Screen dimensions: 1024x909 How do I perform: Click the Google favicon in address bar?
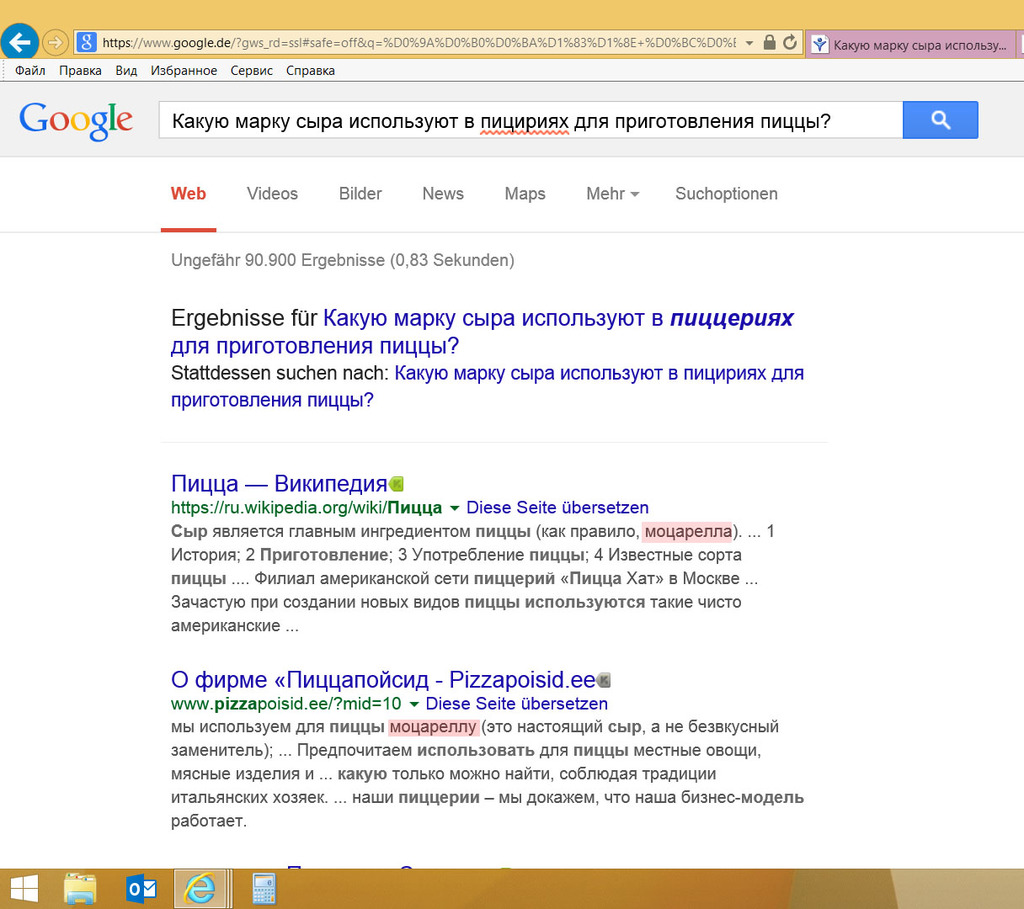[x=86, y=43]
